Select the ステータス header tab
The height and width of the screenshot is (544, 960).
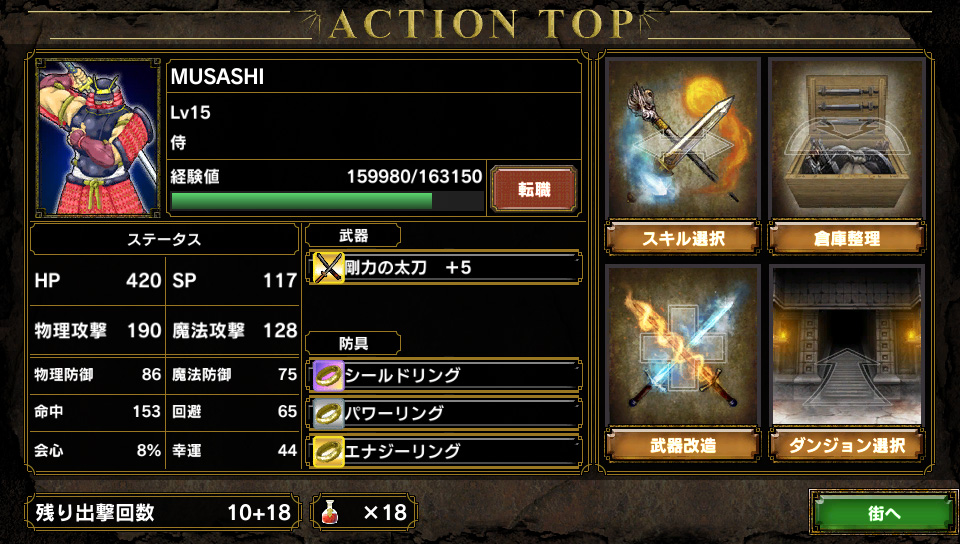pyautogui.click(x=163, y=239)
